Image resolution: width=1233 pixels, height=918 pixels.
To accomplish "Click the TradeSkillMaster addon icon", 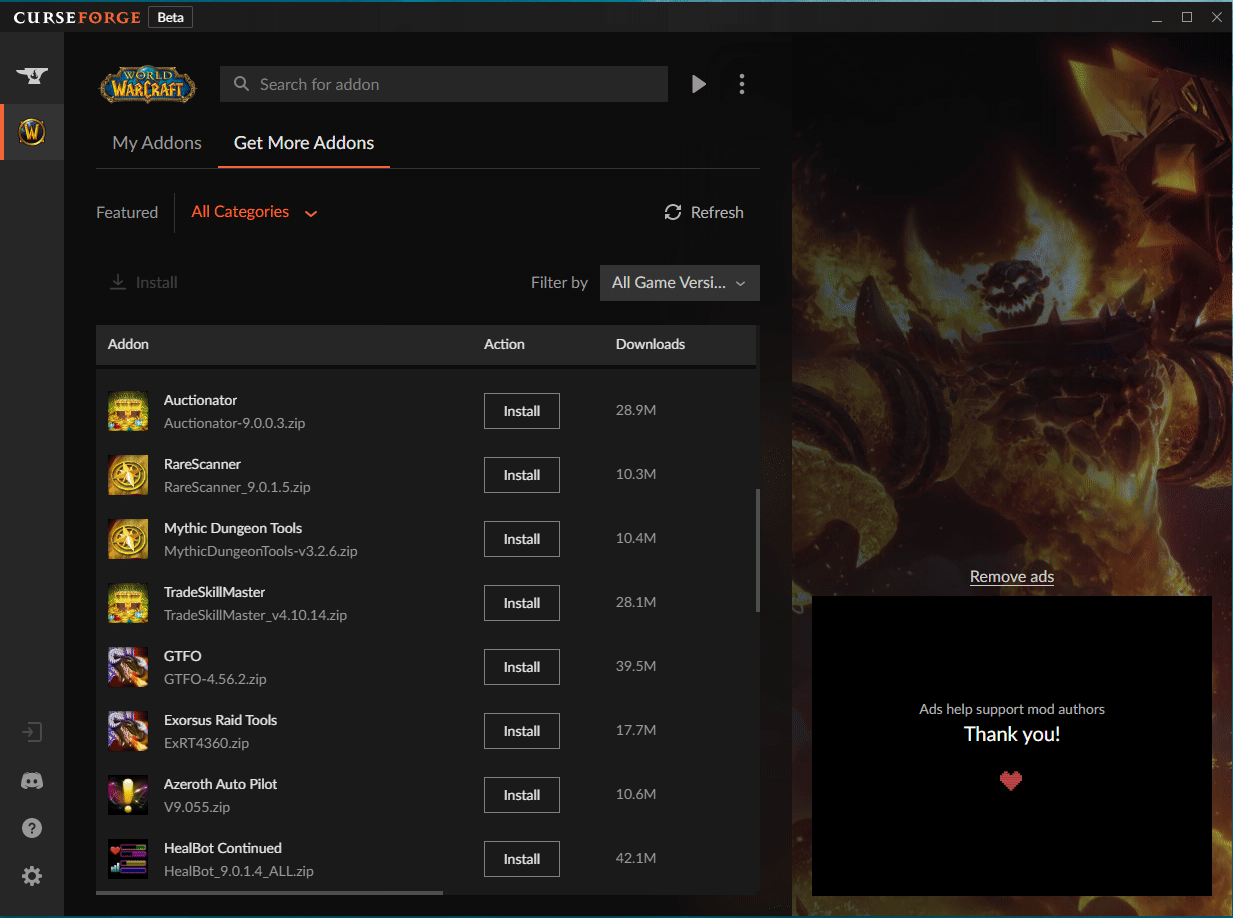I will pyautogui.click(x=128, y=603).
